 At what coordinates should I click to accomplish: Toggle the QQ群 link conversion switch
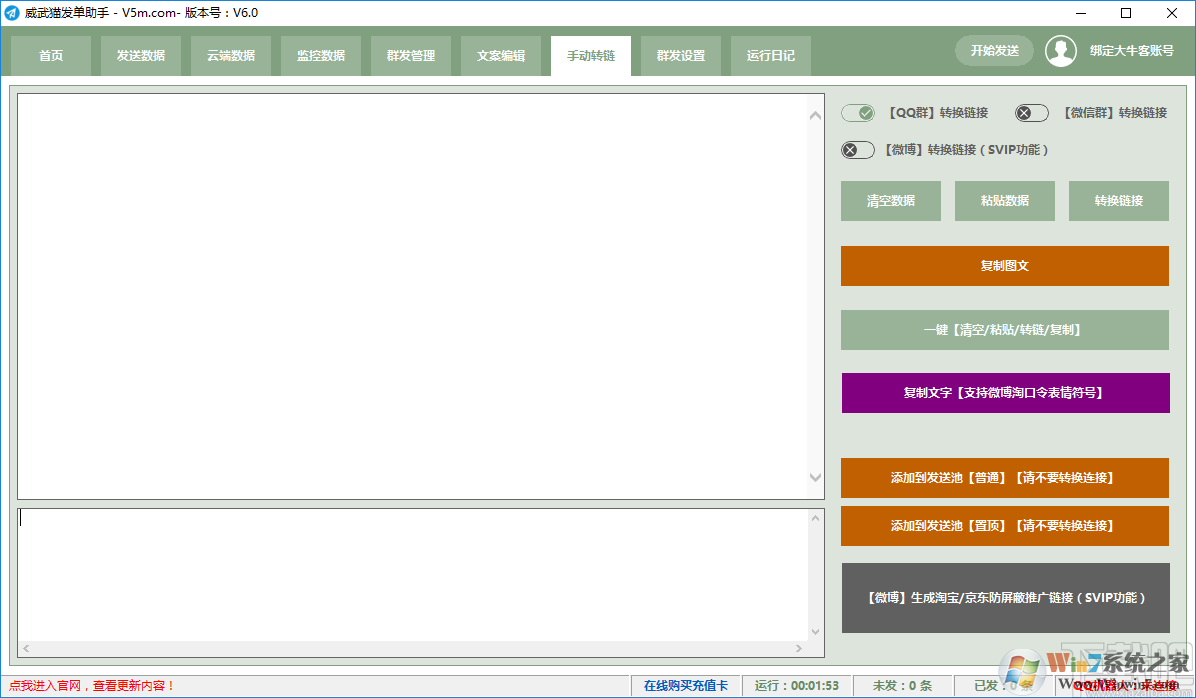tap(858, 113)
